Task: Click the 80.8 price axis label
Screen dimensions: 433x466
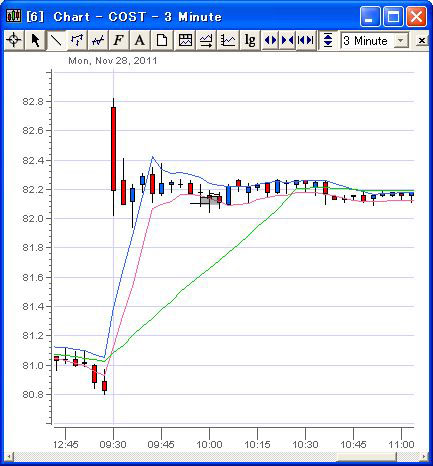Action: coord(33,394)
